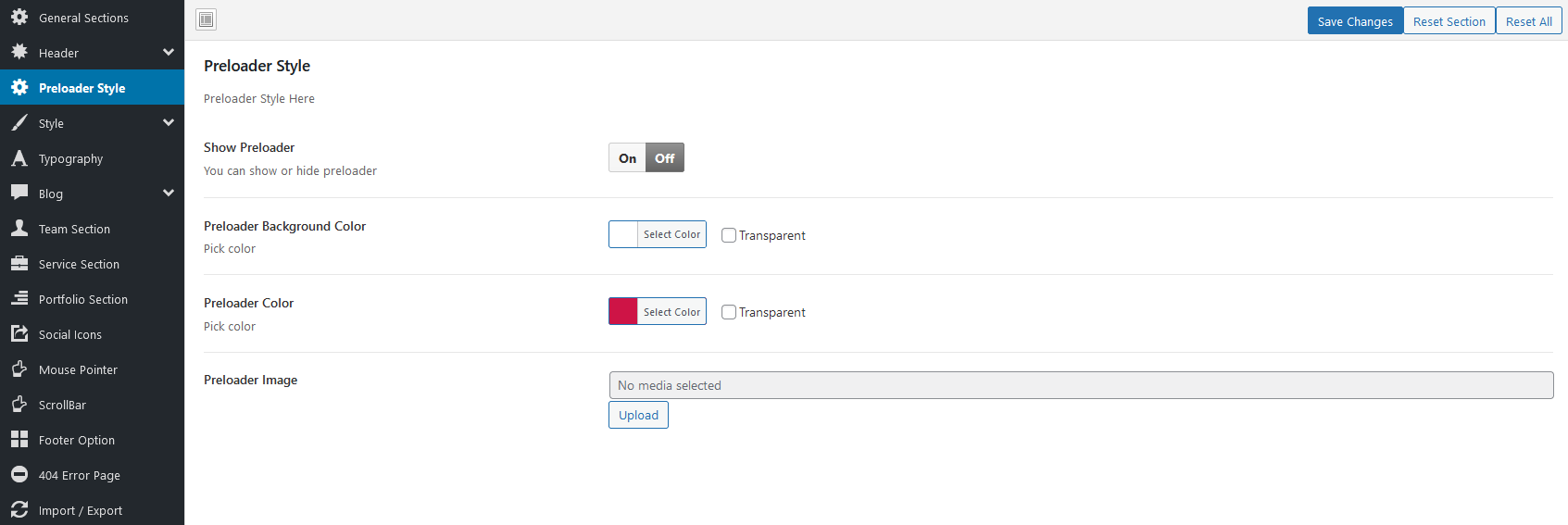Screen dimensions: 1568x525
Task: Click the Save Changes button
Action: 1355,21
